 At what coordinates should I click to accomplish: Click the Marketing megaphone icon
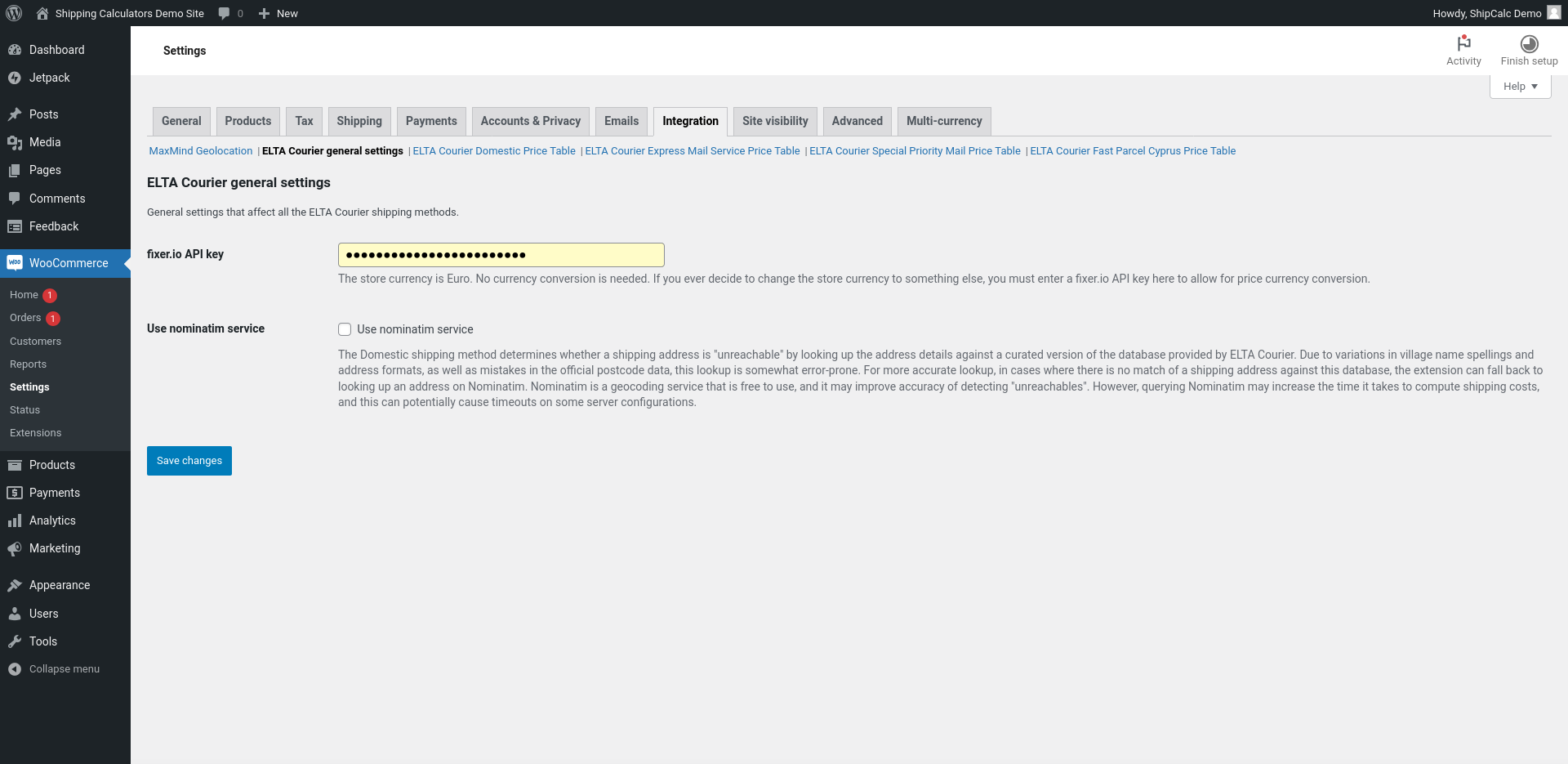click(14, 548)
